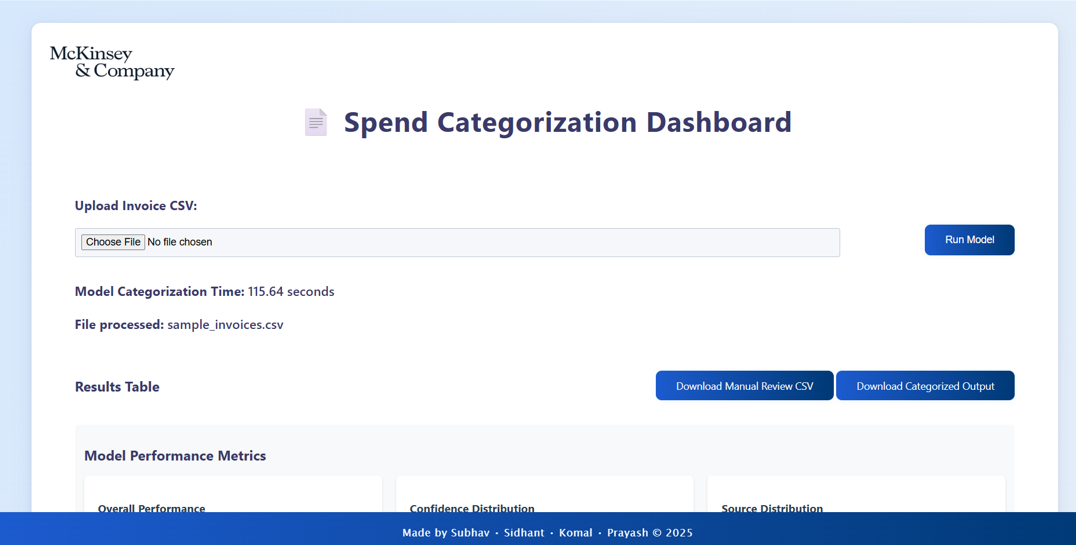The image size is (1076, 545).
Task: Download the Categorized Output file
Action: pos(925,386)
